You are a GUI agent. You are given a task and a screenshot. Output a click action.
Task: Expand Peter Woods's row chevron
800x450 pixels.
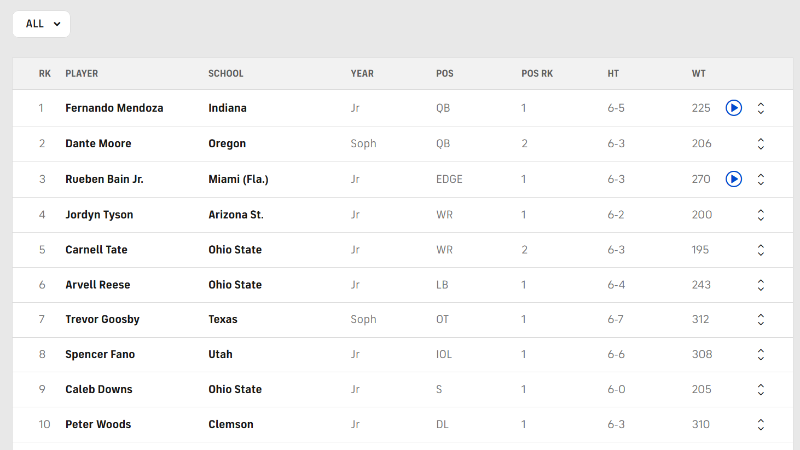761,425
